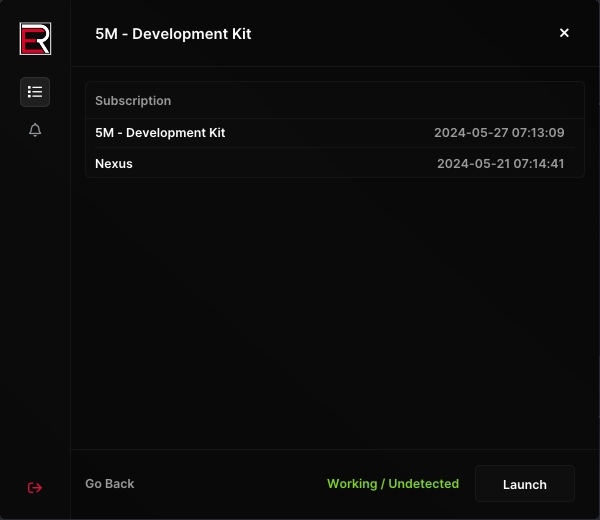Click the red logout icon
The height and width of the screenshot is (520, 600).
coord(35,488)
